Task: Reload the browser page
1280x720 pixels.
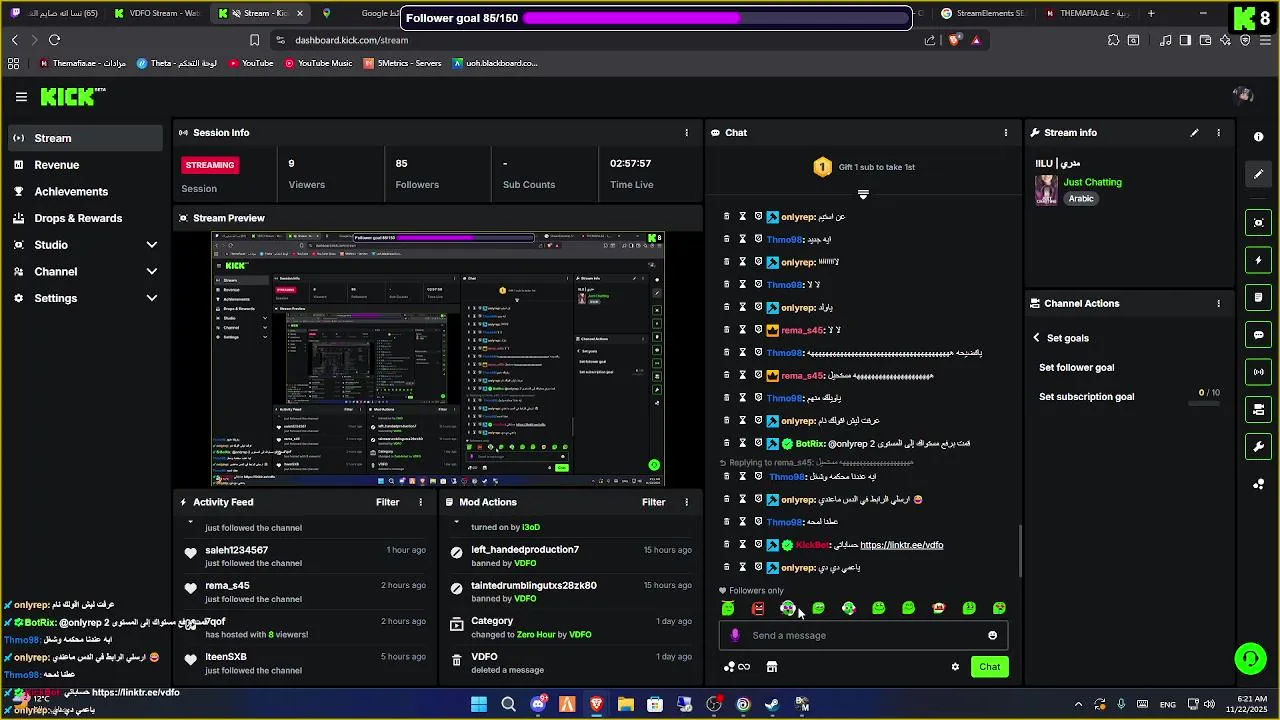Action: pos(54,40)
